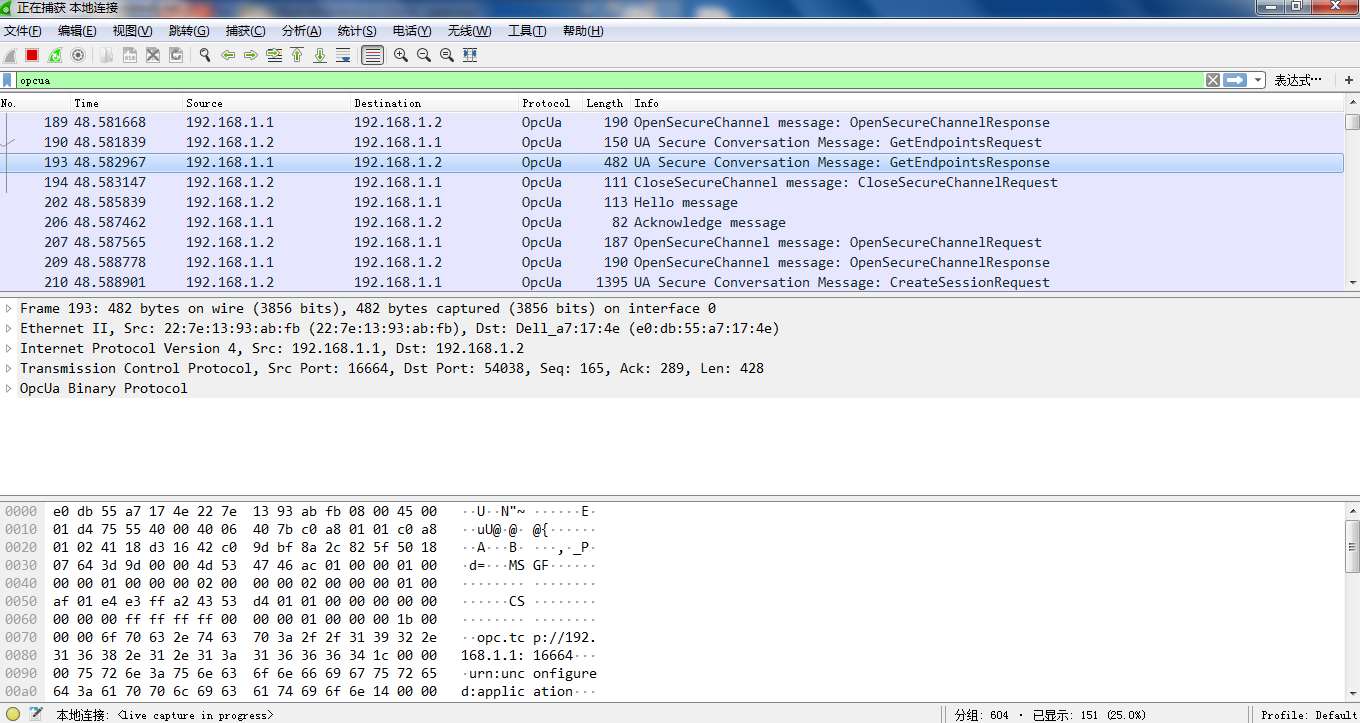
Task: Open the 电话(Y) menu
Action: coord(412,31)
